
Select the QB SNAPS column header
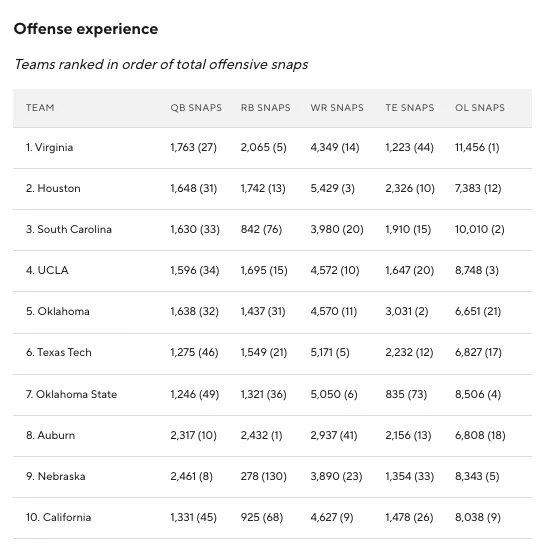196,108
